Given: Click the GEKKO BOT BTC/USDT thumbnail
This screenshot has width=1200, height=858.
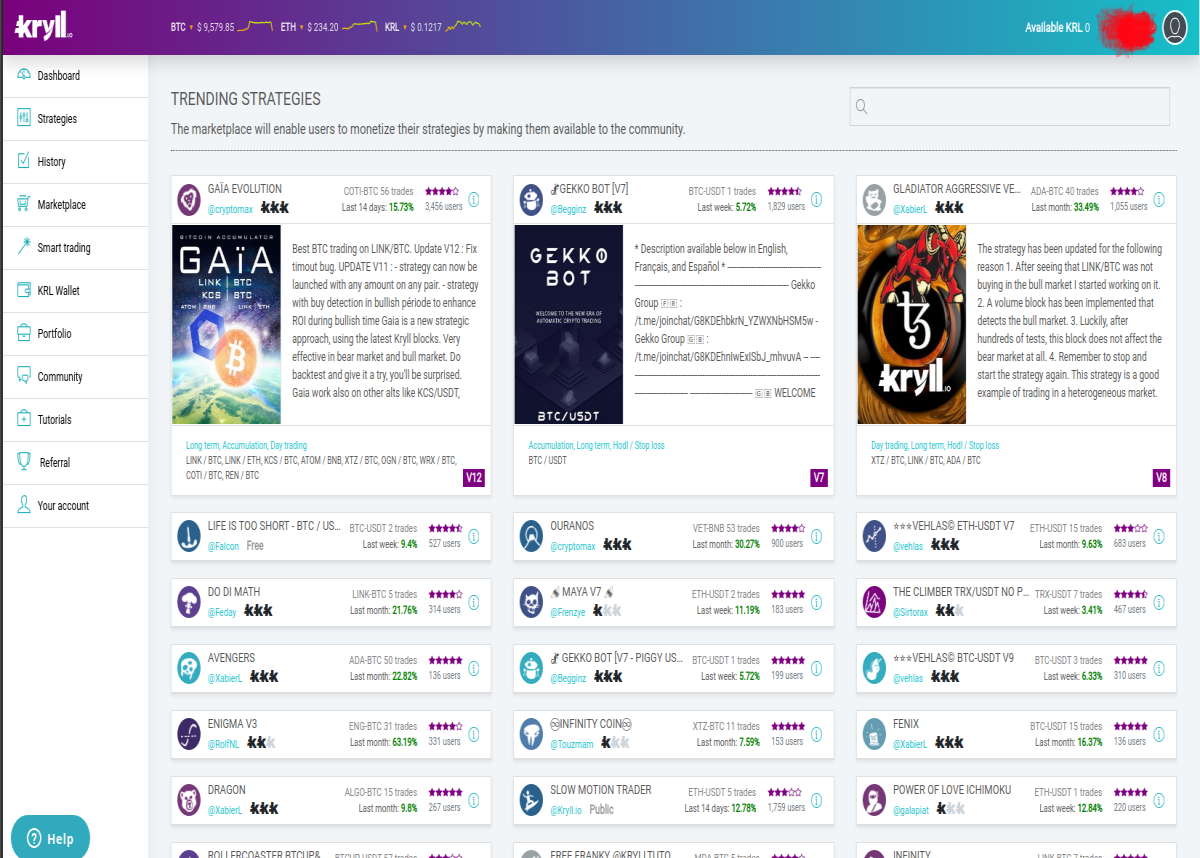Looking at the screenshot, I should (569, 325).
